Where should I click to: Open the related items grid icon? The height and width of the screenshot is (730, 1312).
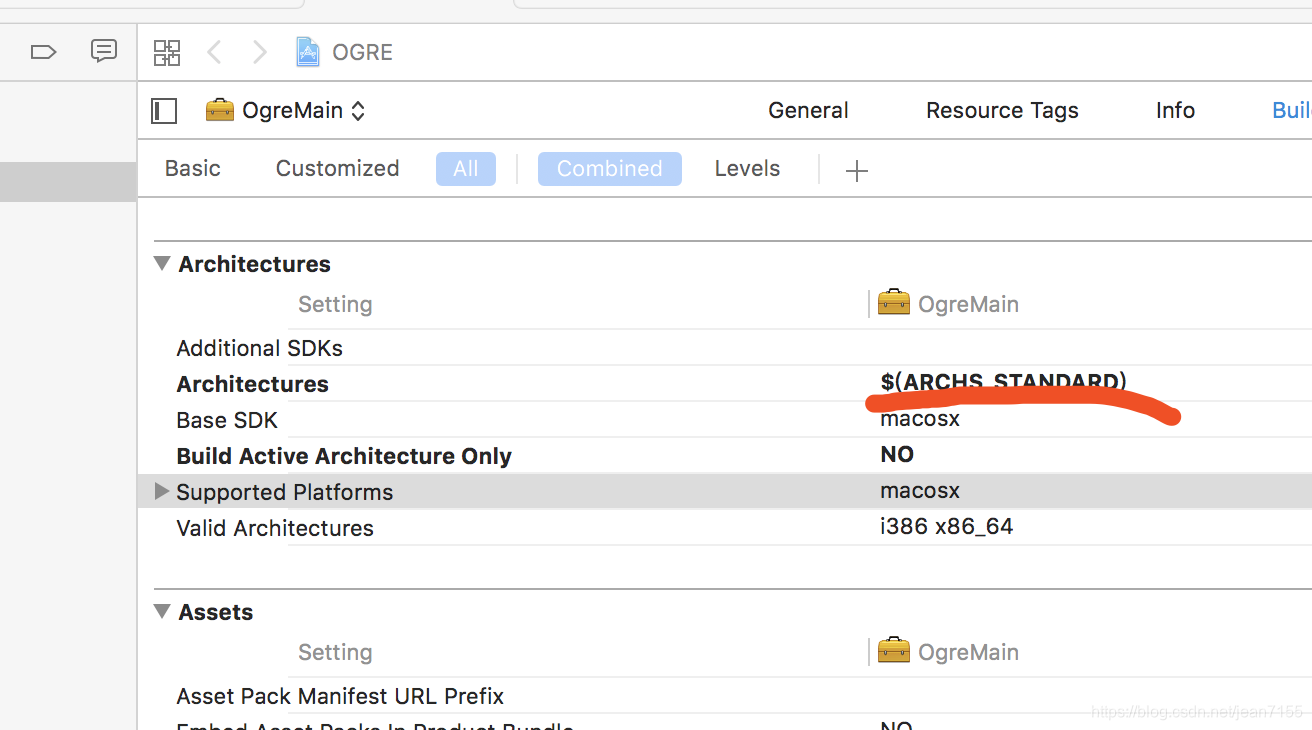tap(167, 53)
